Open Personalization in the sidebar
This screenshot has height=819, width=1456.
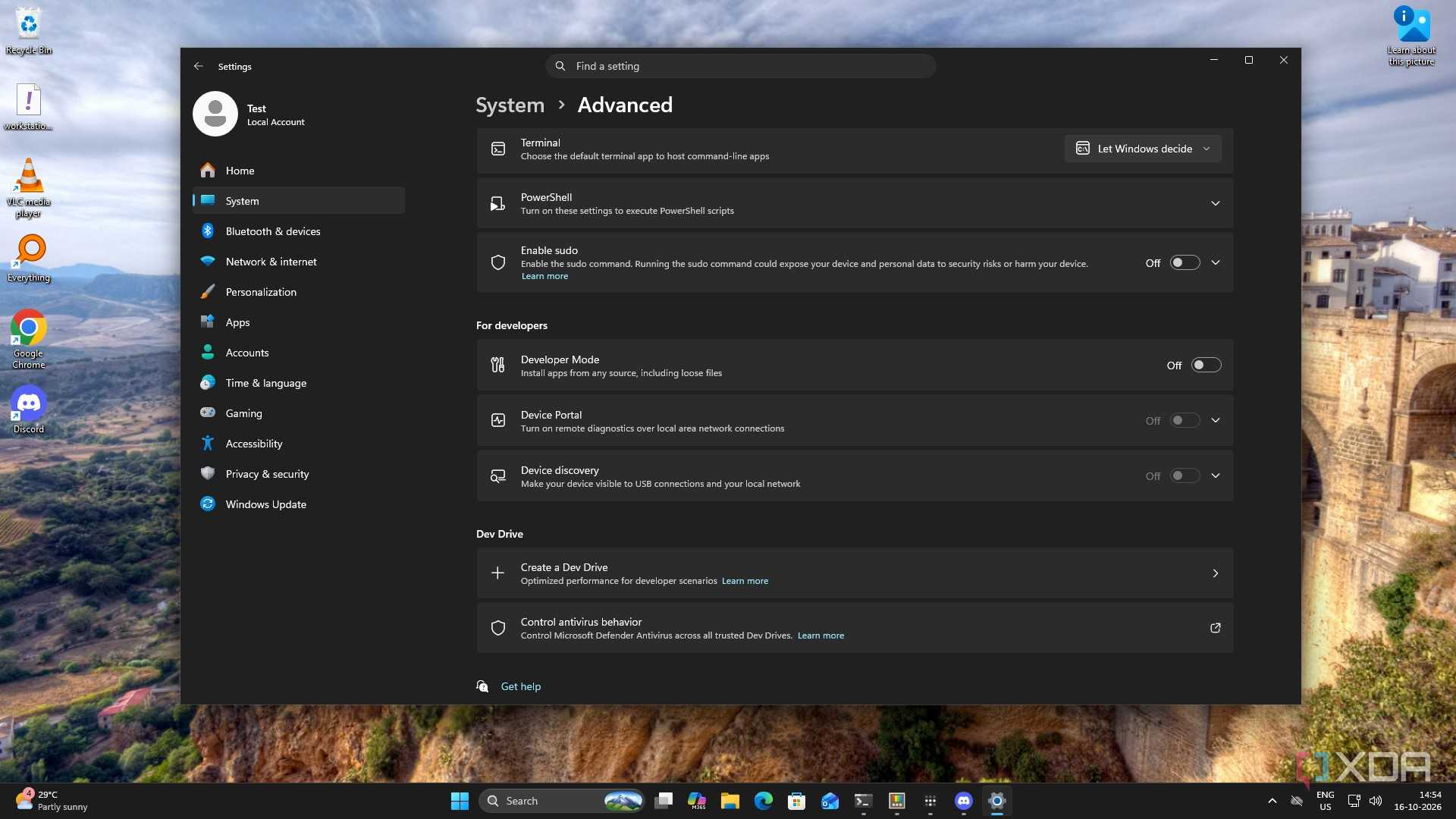tap(299, 292)
